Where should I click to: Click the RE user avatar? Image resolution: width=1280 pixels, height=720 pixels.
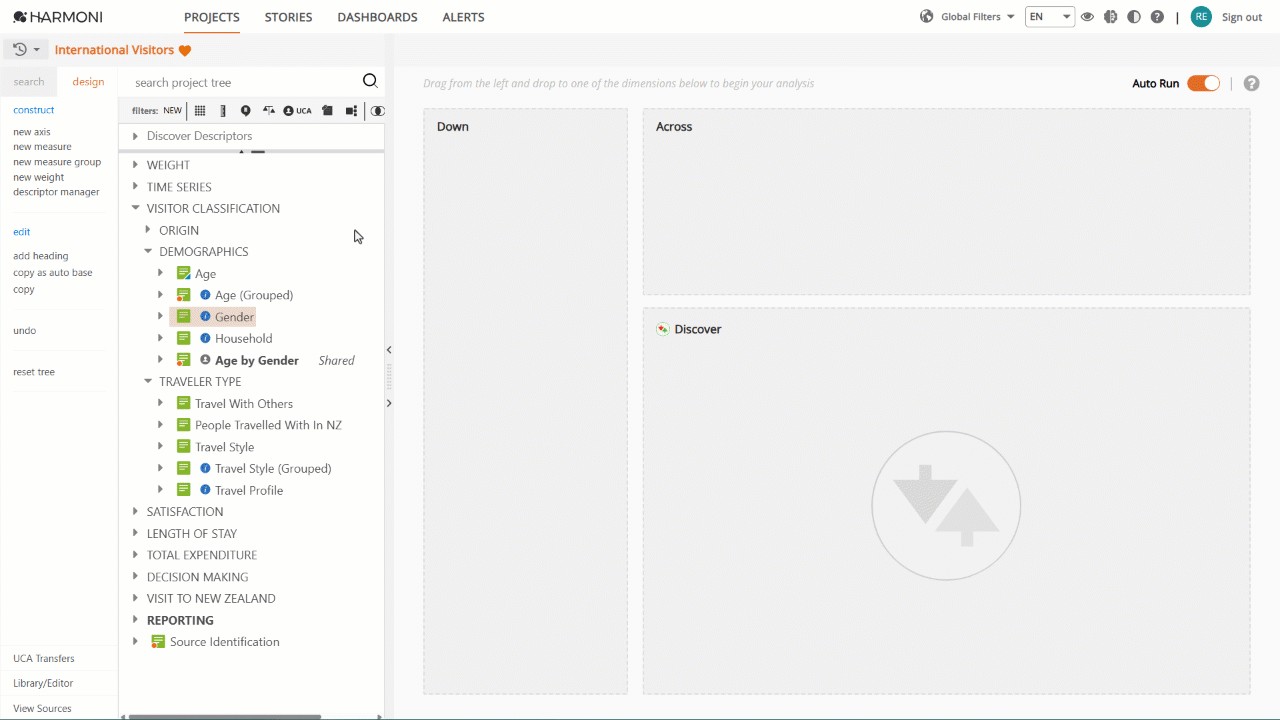[1201, 17]
